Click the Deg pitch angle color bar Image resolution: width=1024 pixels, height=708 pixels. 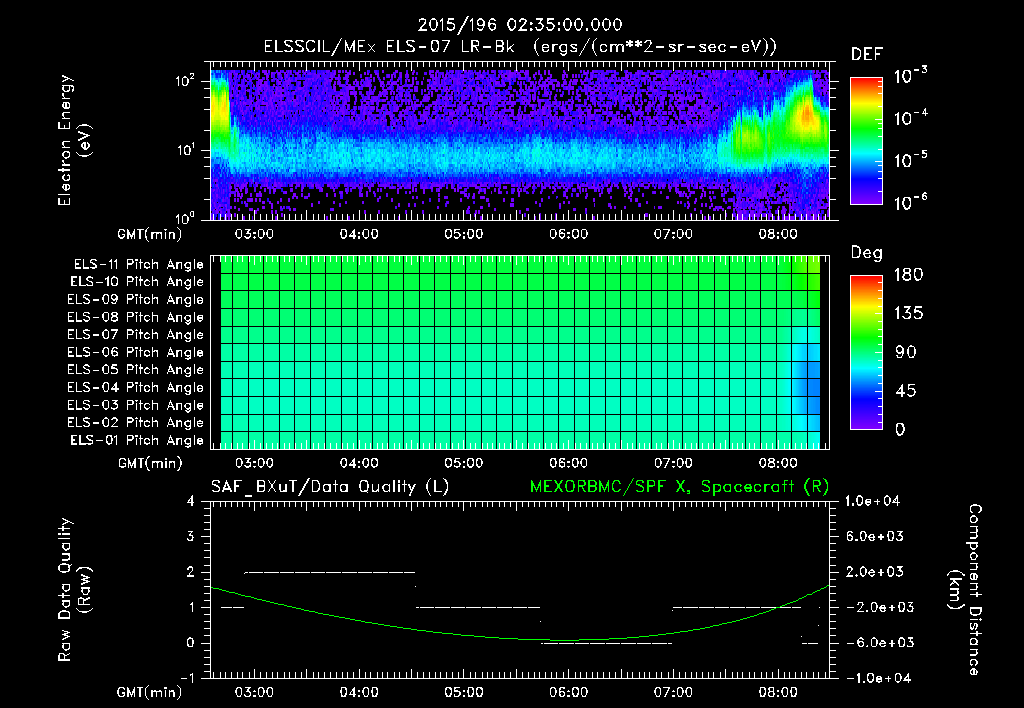click(866, 352)
